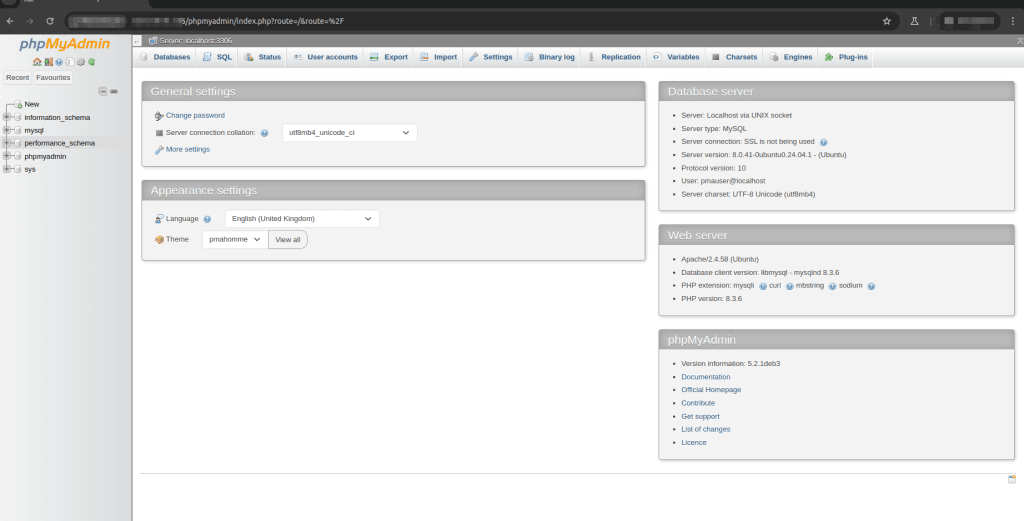Expand performance_schema database tree node
The width and height of the screenshot is (1024, 521).
7,143
